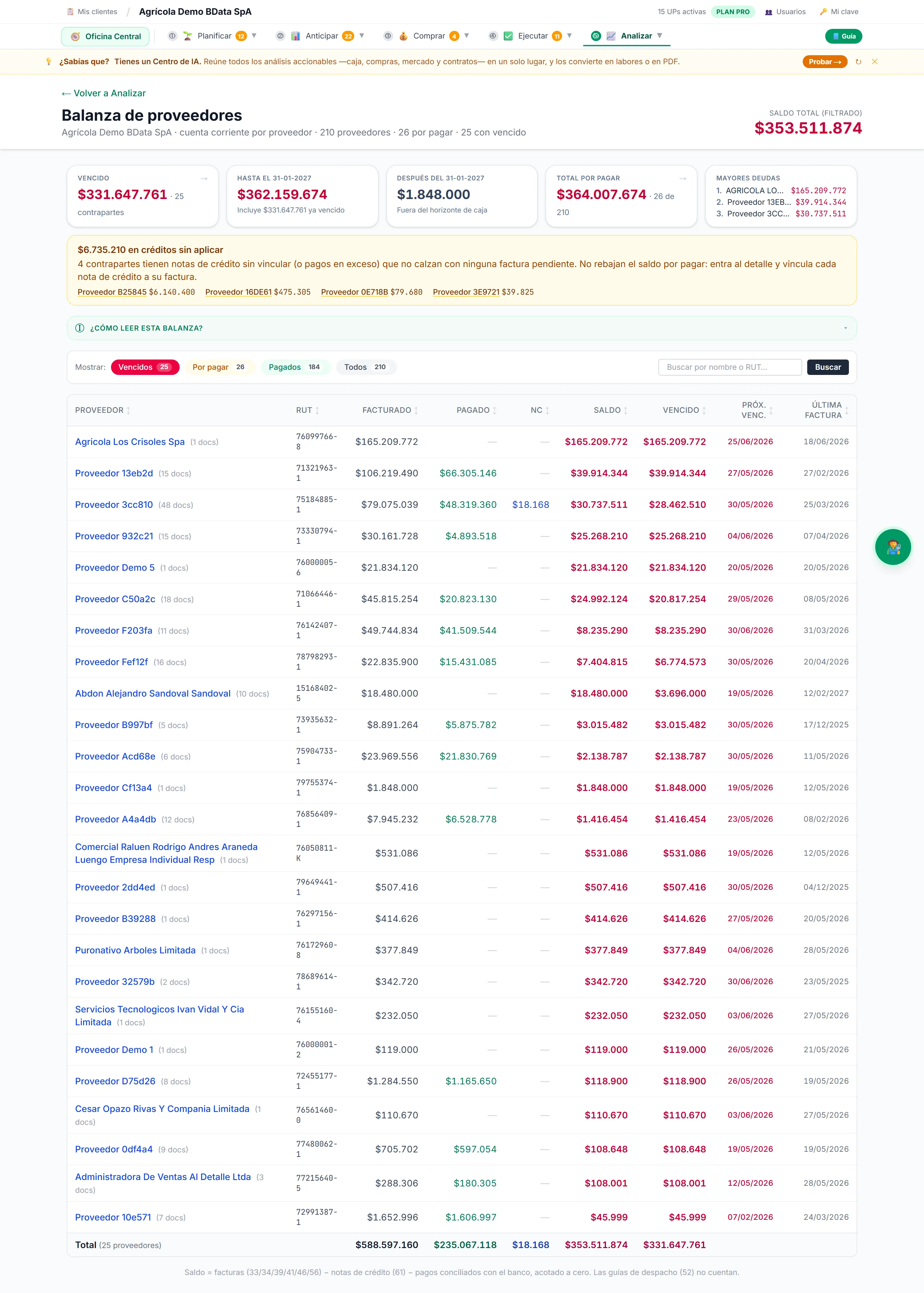Click the sort arrows beside the PAGADO header
This screenshot has width=924, height=1293.
coord(494,410)
